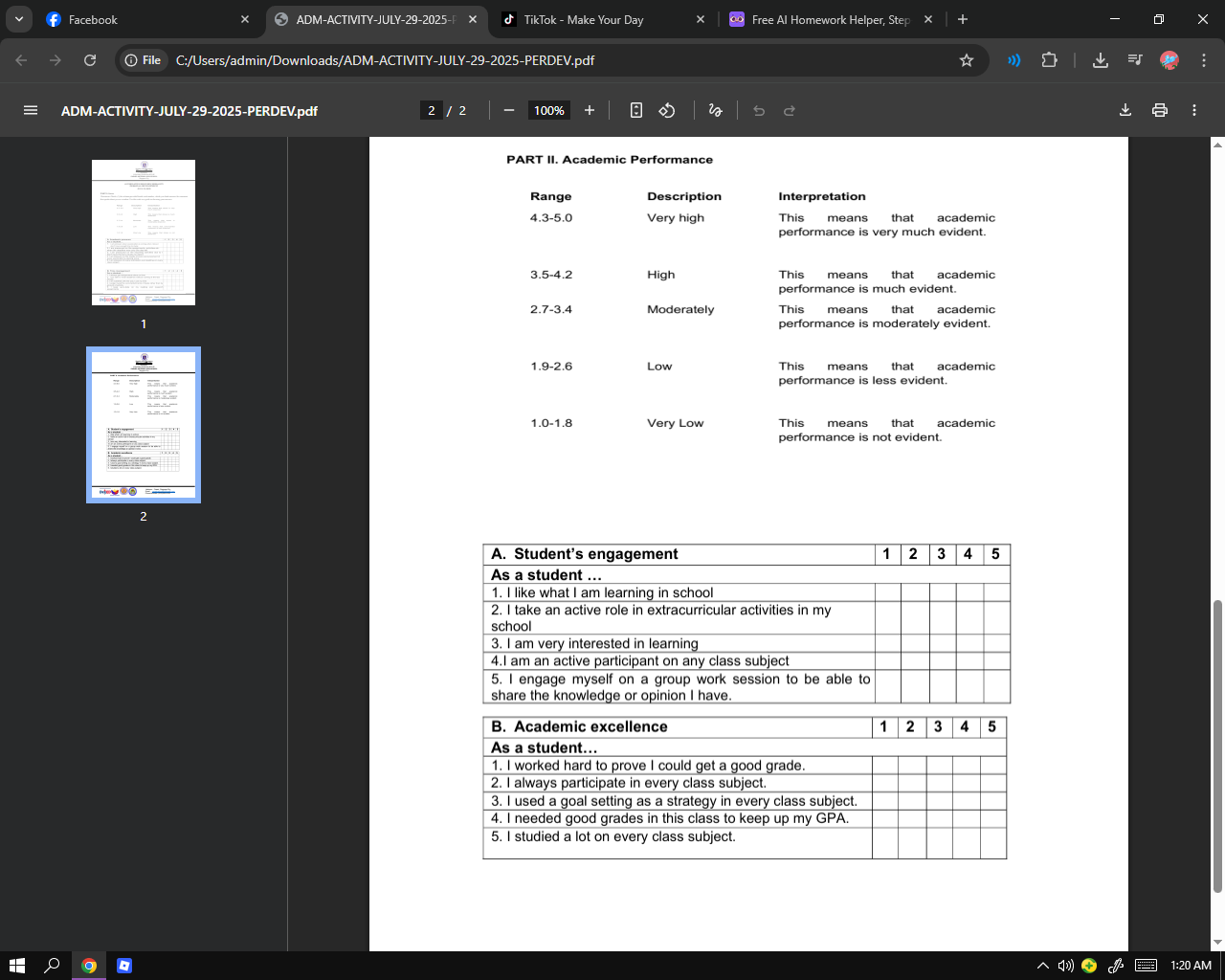Image resolution: width=1225 pixels, height=980 pixels.
Task: Open Chrome's three-dot browser menu
Action: click(x=1204, y=59)
